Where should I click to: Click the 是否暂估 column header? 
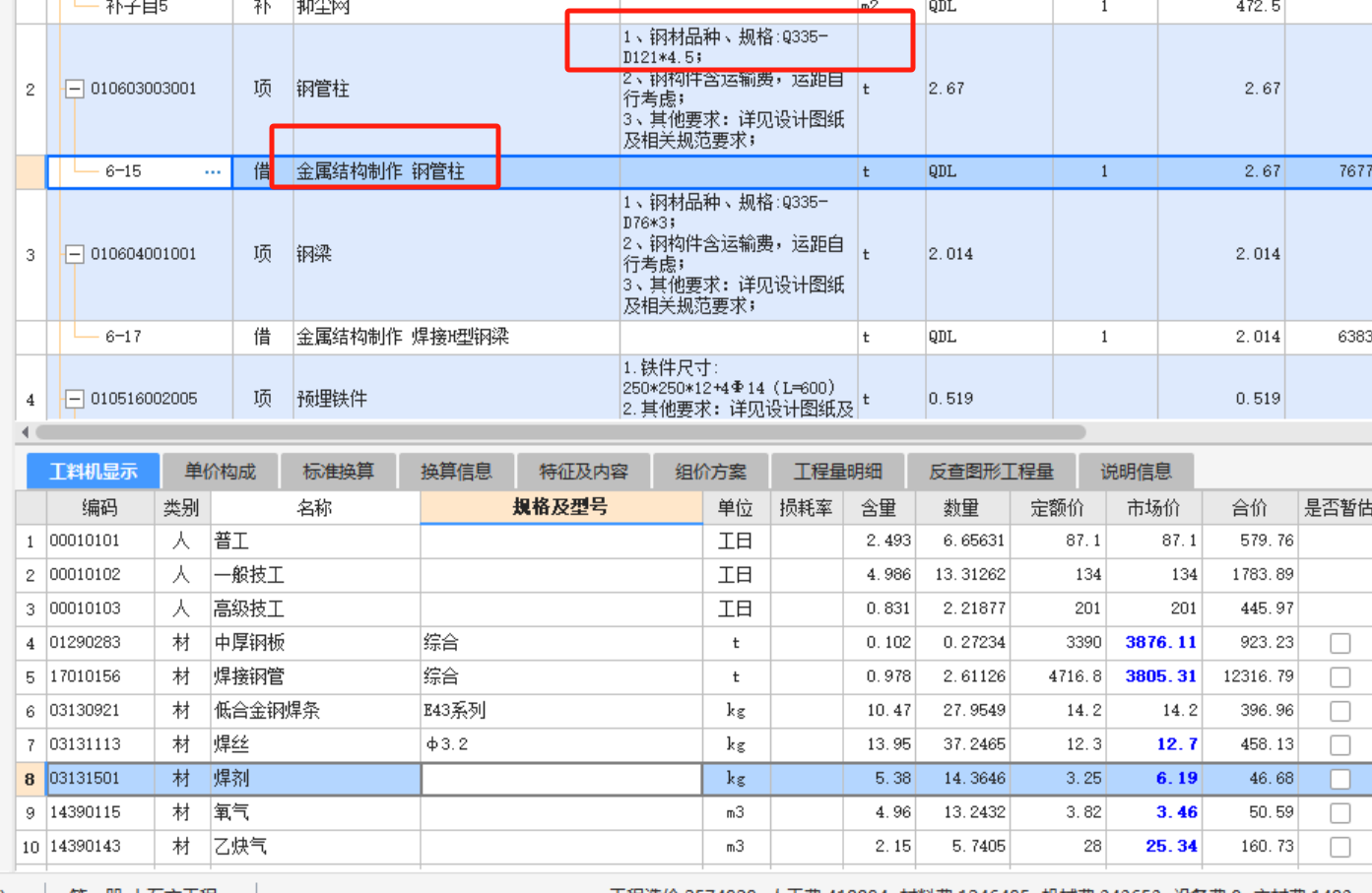pyautogui.click(x=1336, y=507)
